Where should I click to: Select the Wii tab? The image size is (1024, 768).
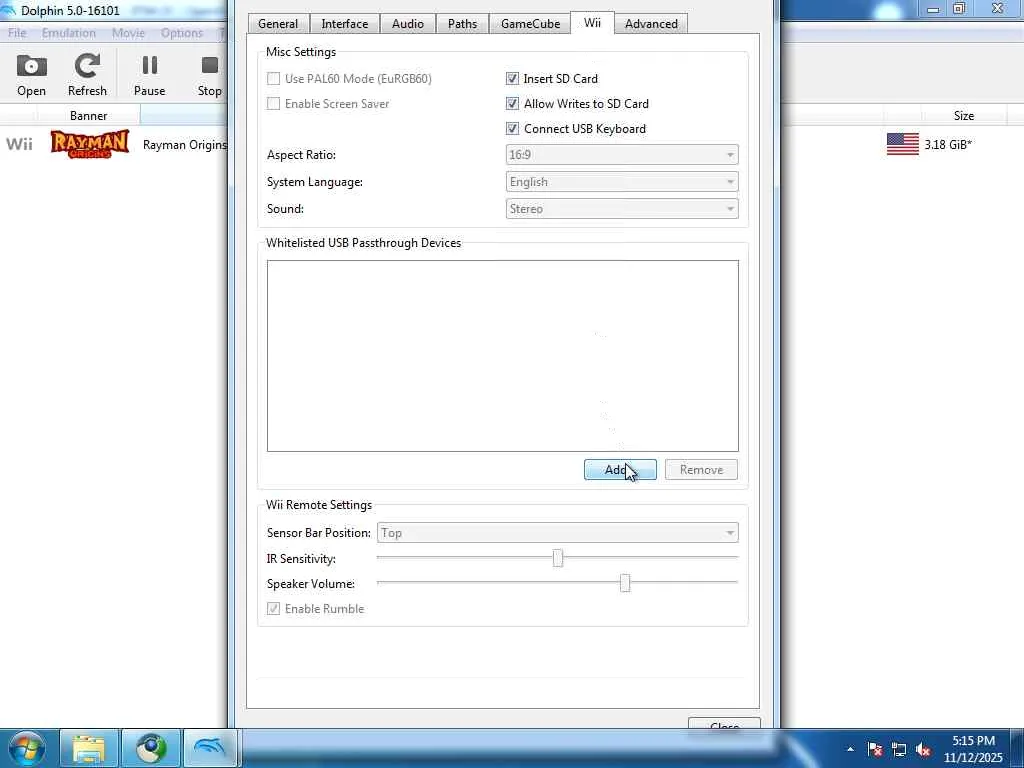coord(592,22)
